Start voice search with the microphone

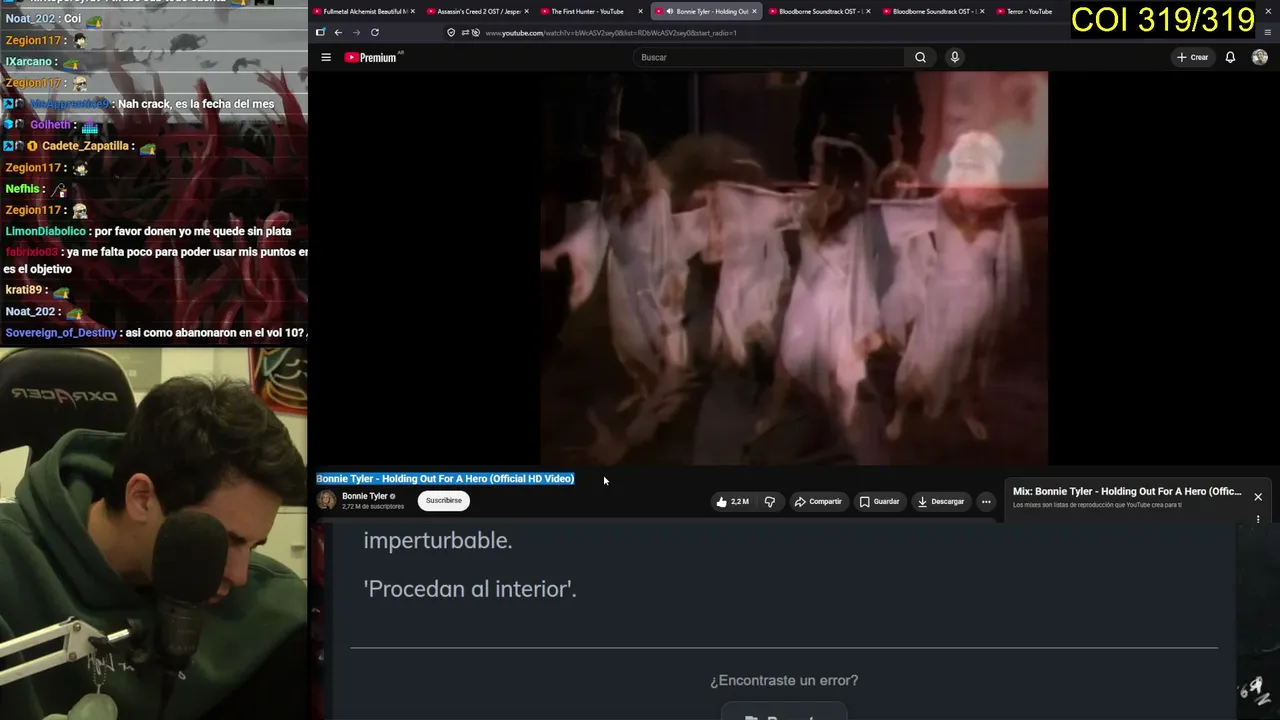pyautogui.click(x=954, y=57)
